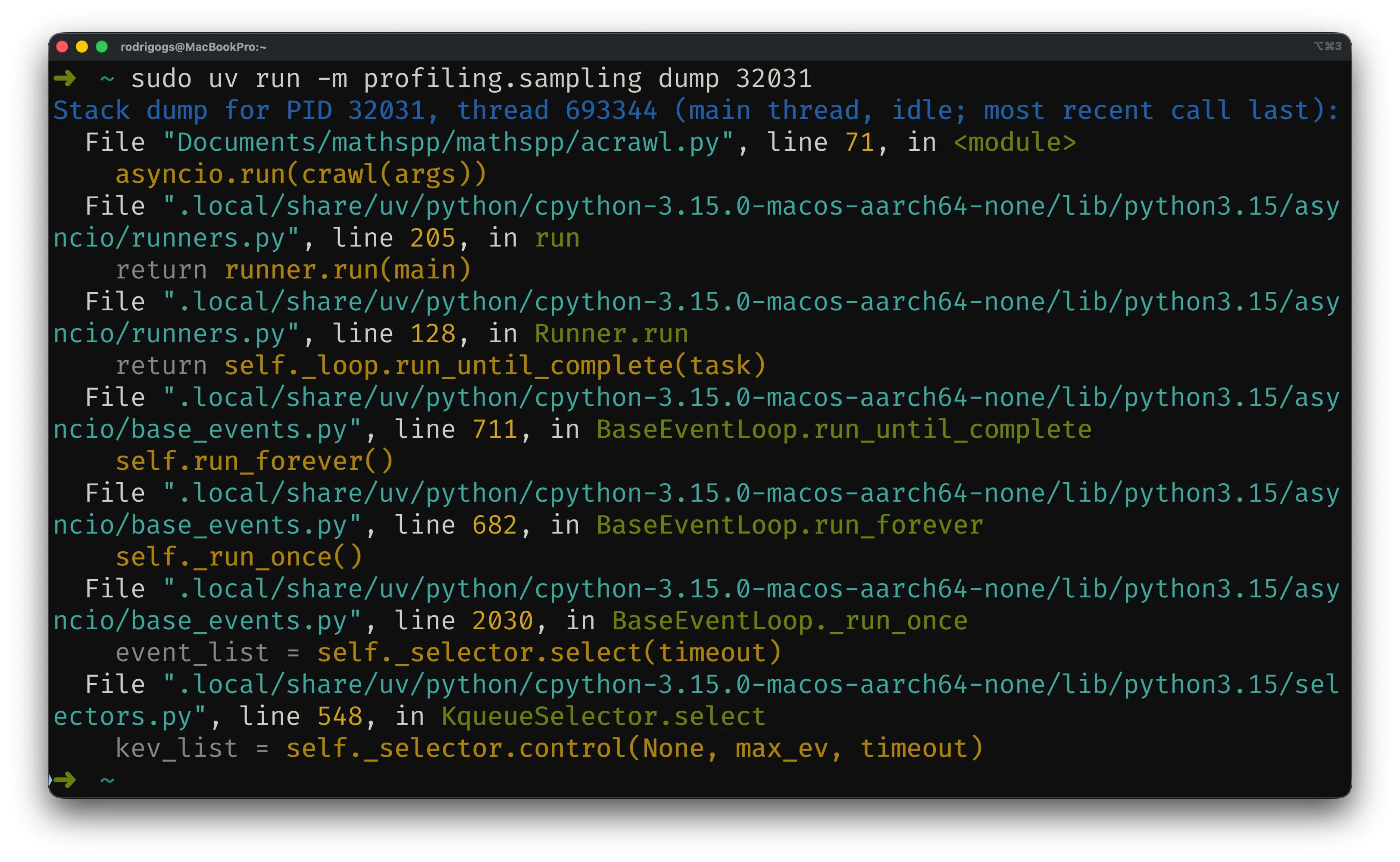Click the tilde after the bottom prompt arrow

(x=107, y=781)
